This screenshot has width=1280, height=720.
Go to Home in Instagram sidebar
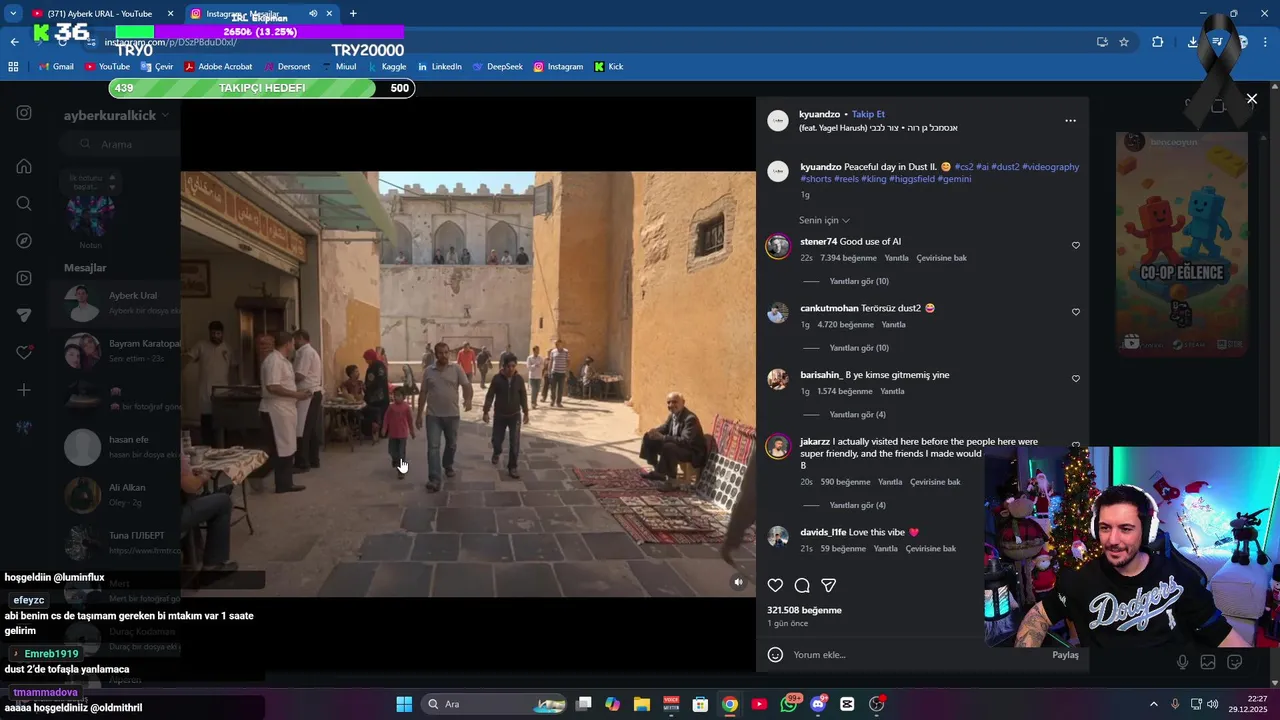[x=24, y=166]
